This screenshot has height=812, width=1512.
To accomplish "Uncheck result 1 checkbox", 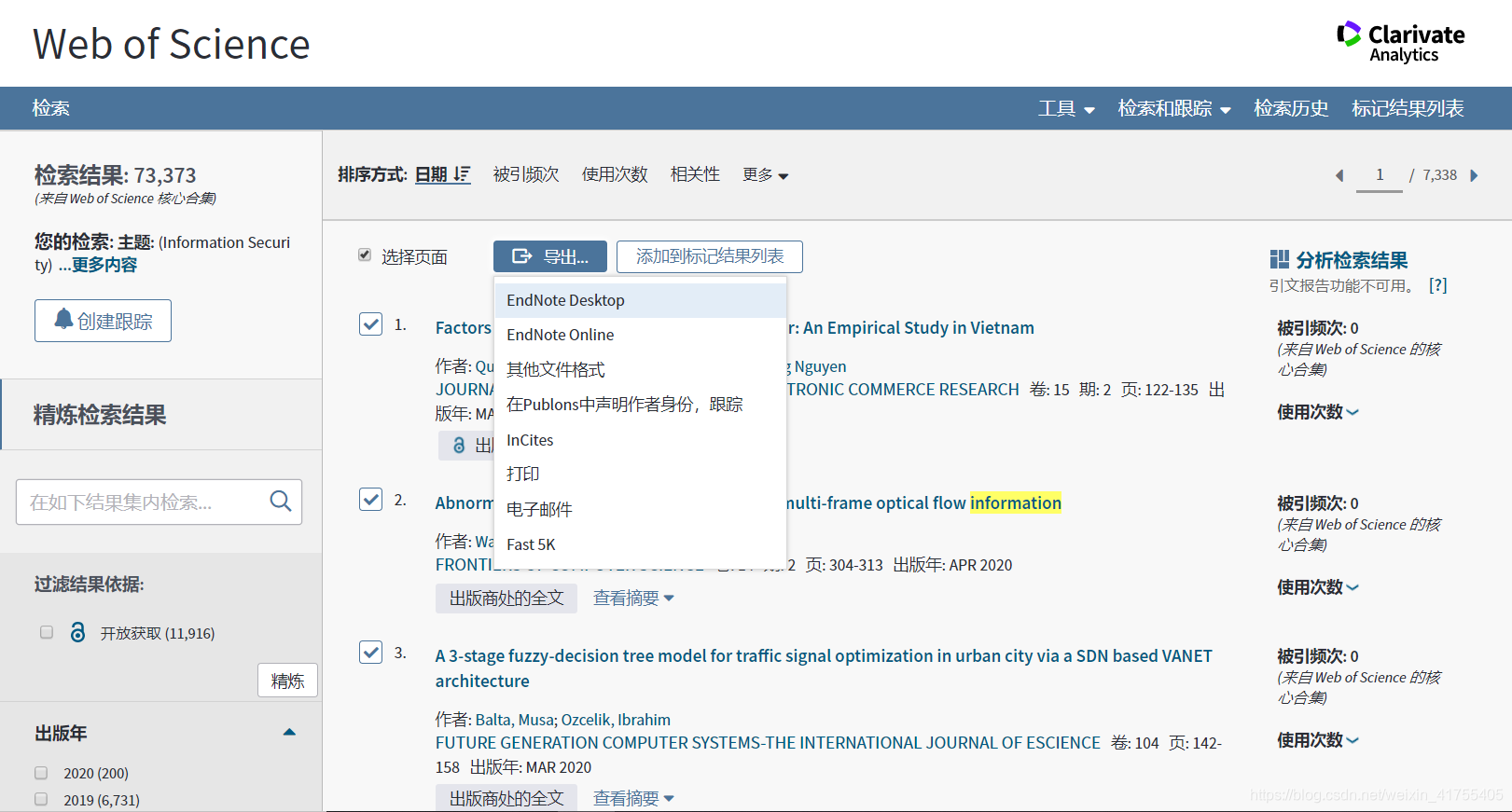I will click(370, 323).
